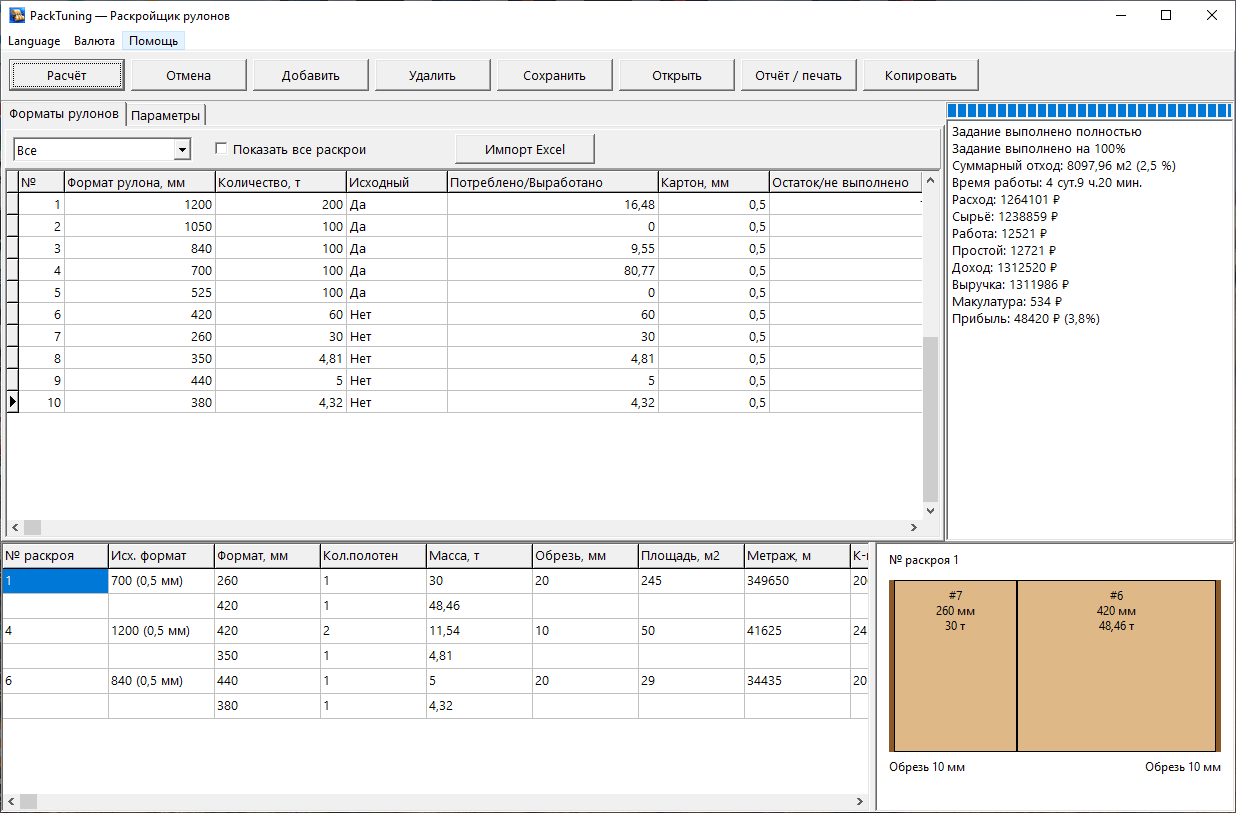Open the 'Отчёт / печать' report
Viewport: 1236px width, 813px height.
point(799,75)
